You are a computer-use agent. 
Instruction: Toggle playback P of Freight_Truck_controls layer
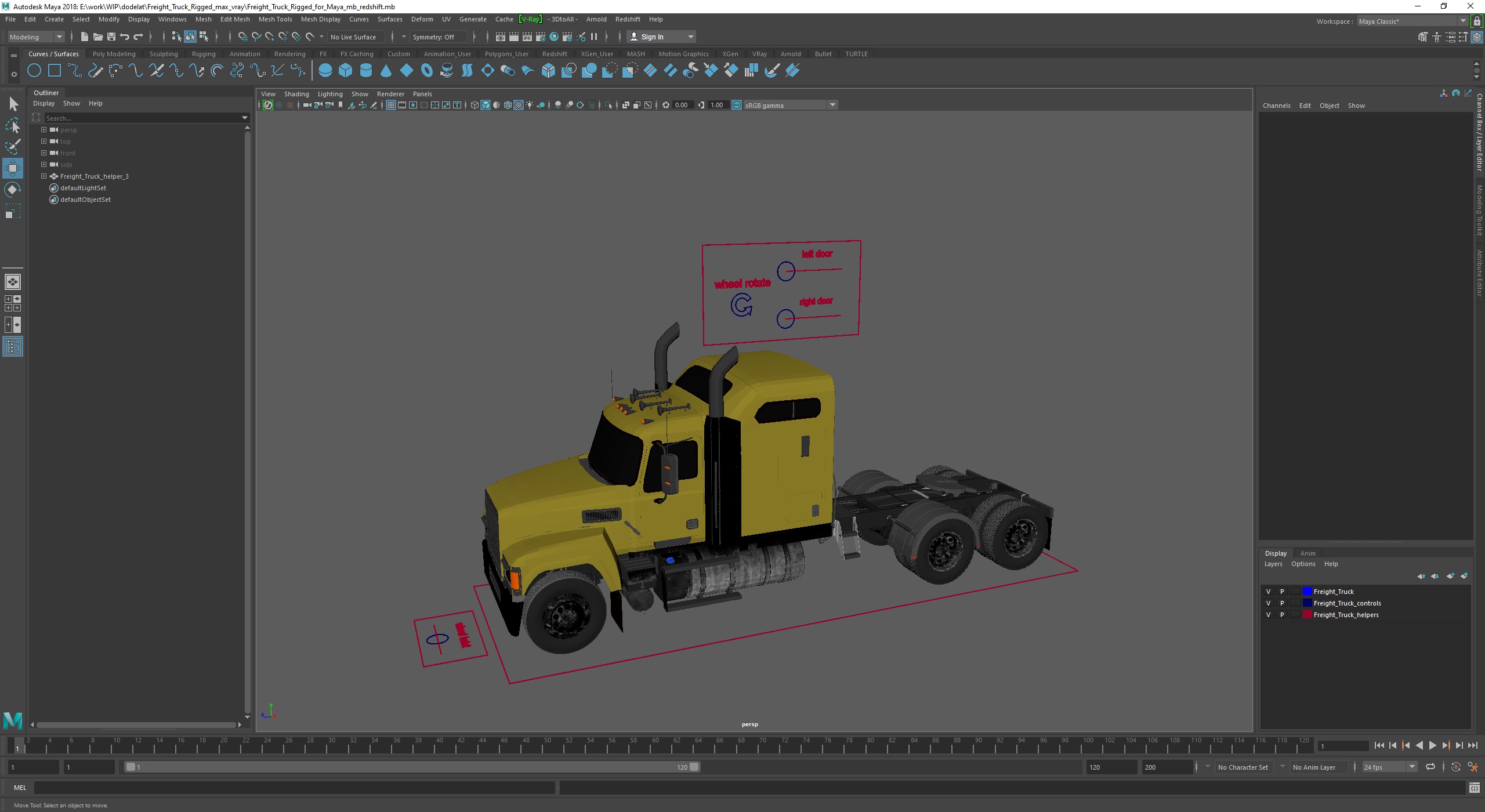tap(1282, 603)
